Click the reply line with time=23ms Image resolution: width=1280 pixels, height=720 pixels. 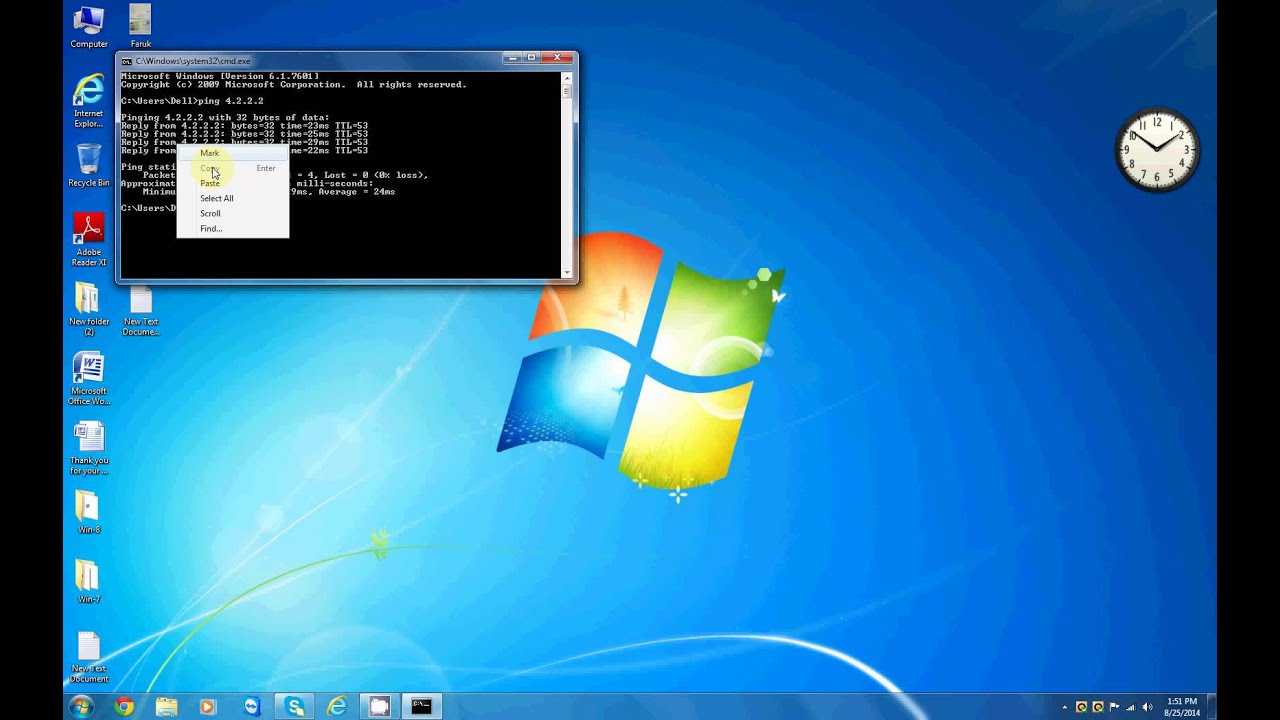[x=244, y=126]
